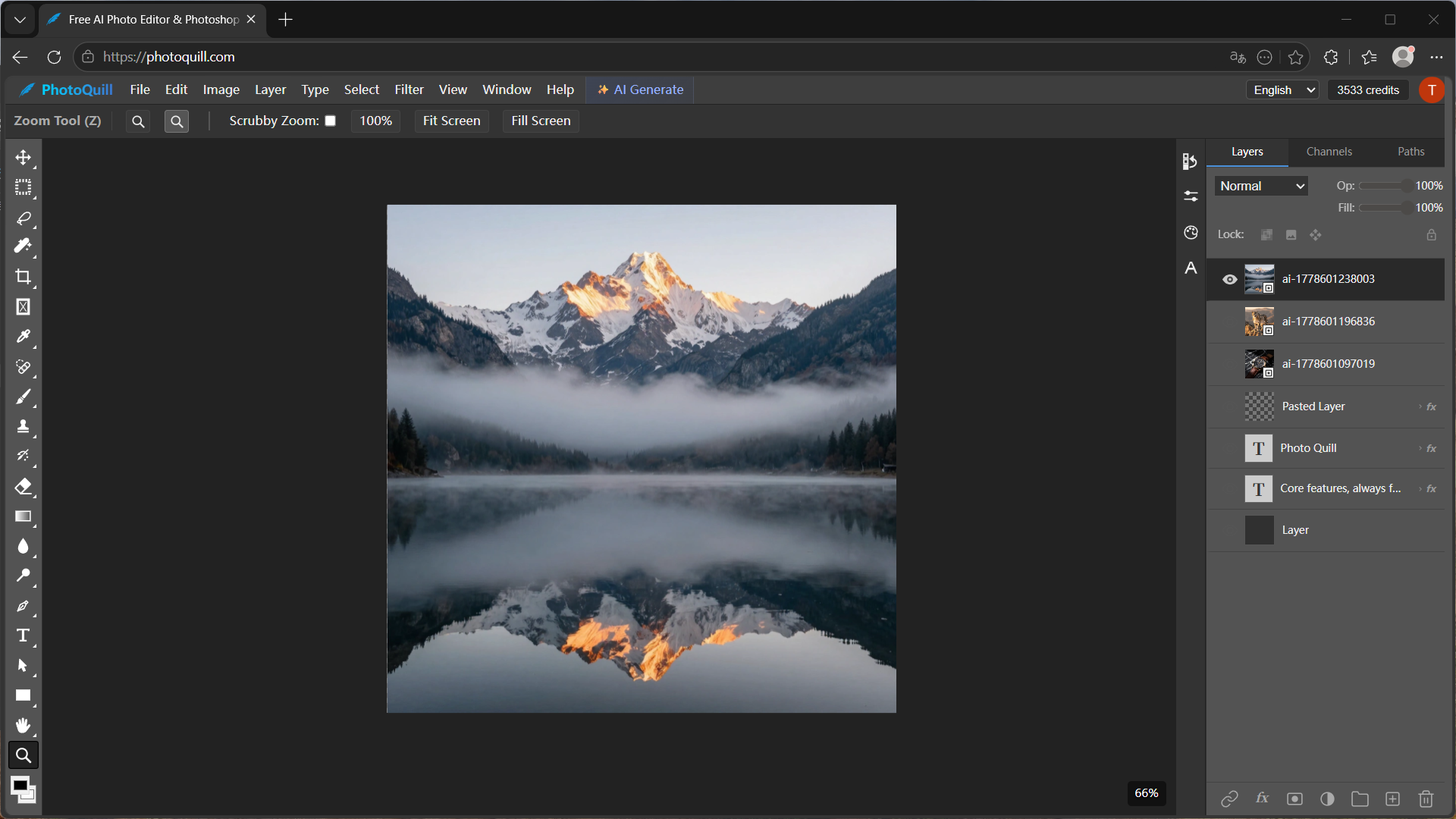Select the Brush tool

(24, 397)
